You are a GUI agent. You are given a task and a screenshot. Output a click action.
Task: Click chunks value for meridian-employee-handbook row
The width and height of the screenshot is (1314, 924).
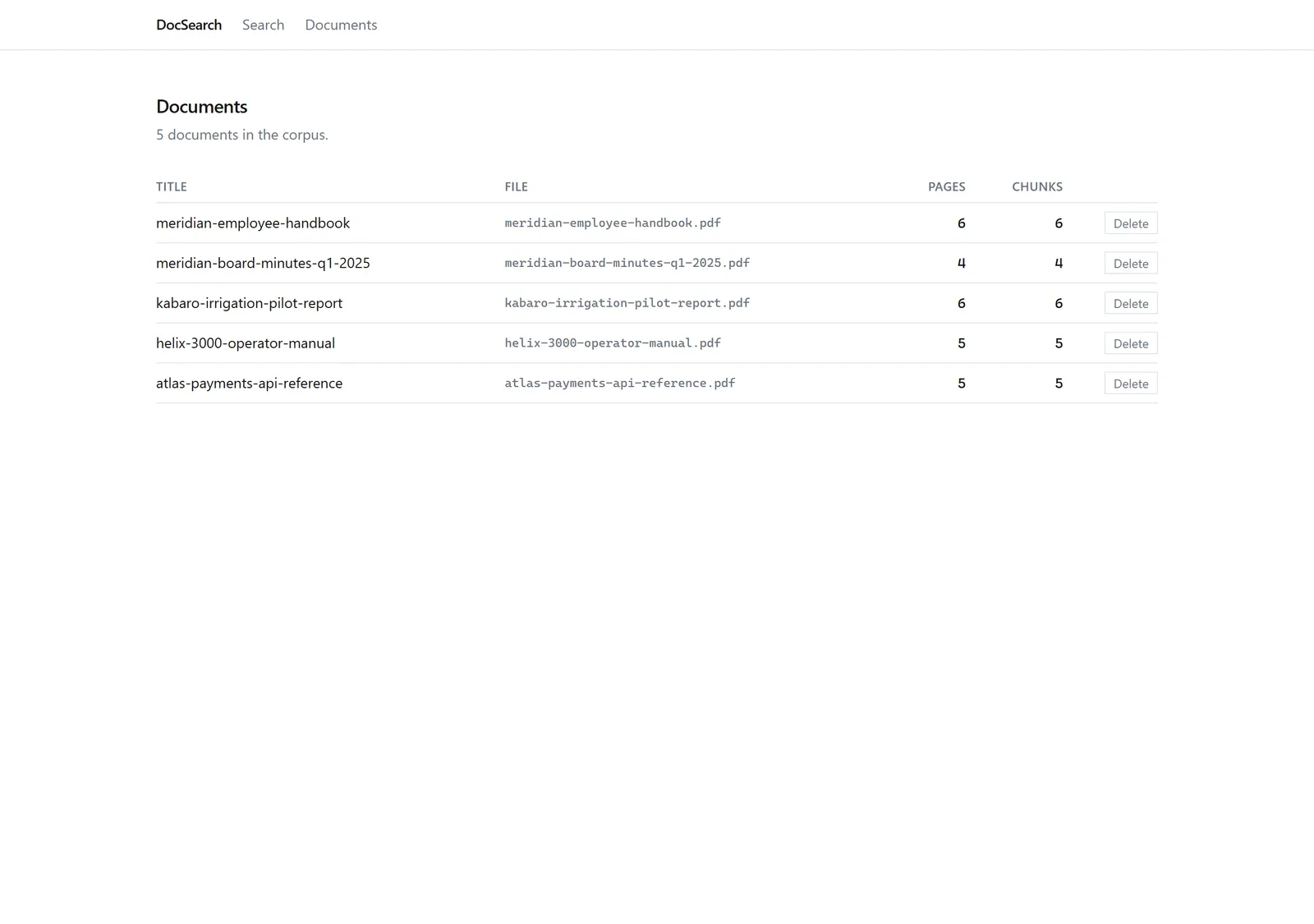tap(1059, 223)
